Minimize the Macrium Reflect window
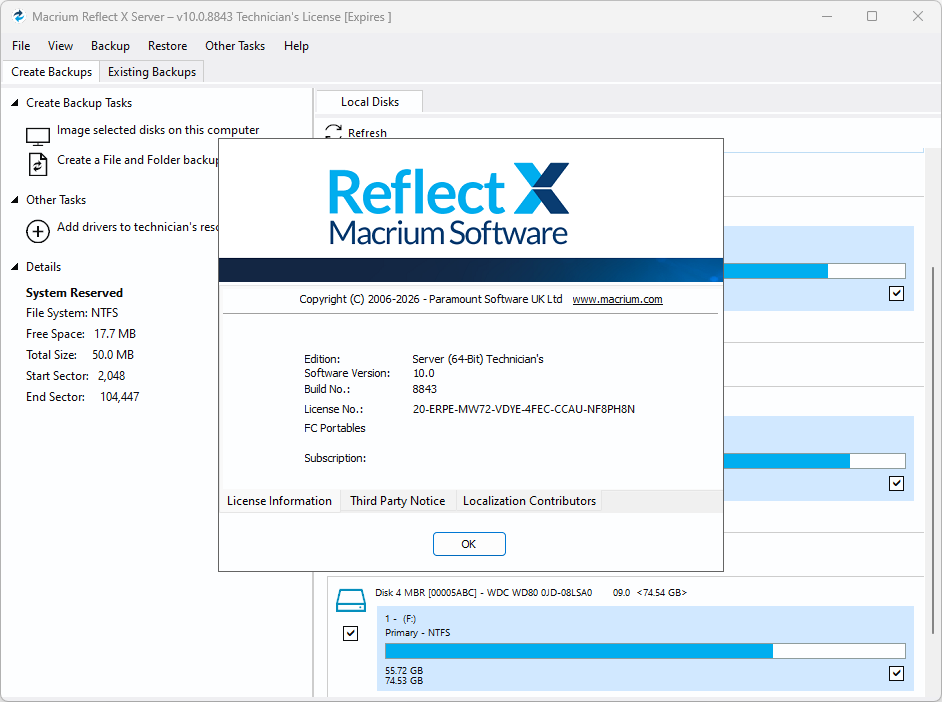The height and width of the screenshot is (702, 942). (827, 16)
